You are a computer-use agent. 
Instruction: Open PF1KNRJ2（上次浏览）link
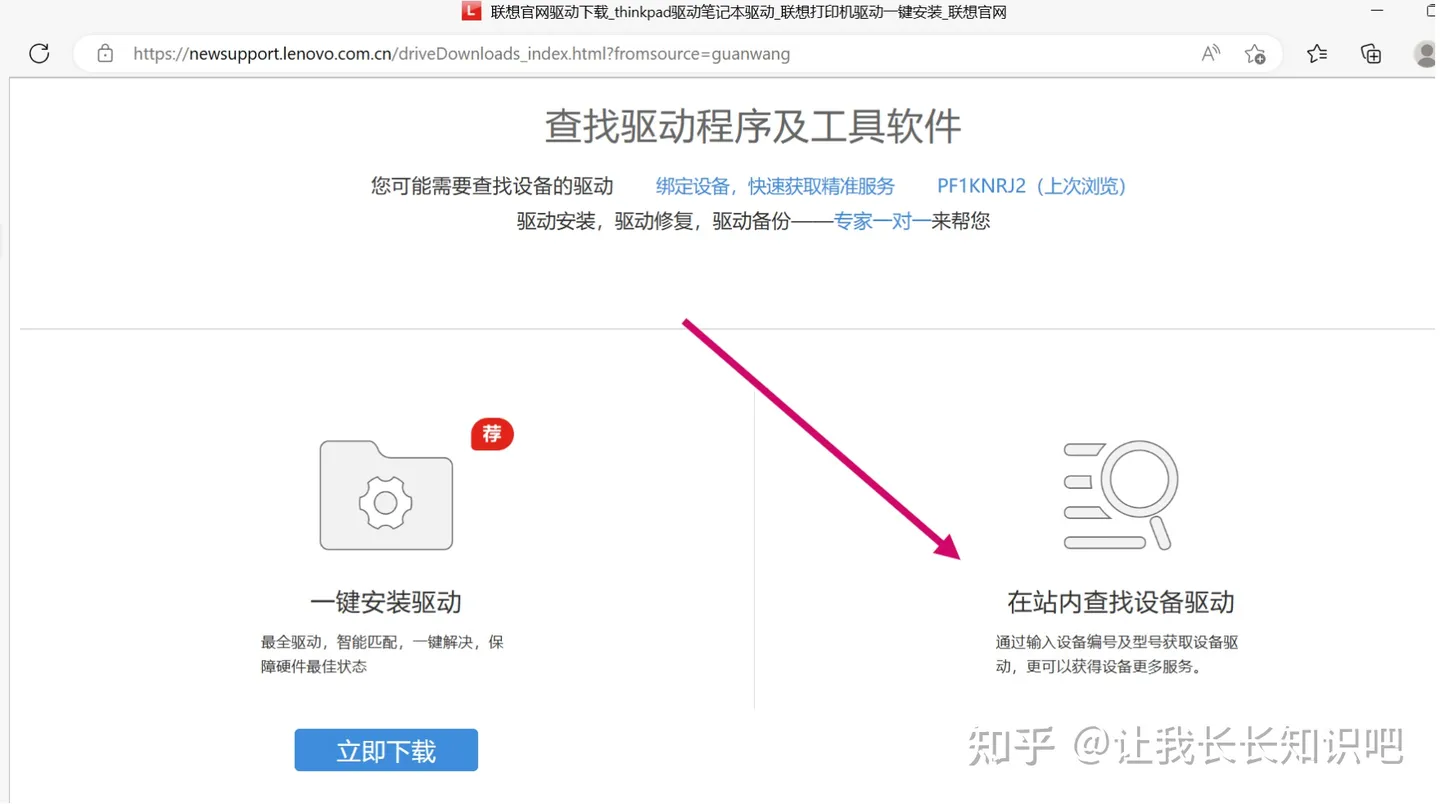(1032, 186)
